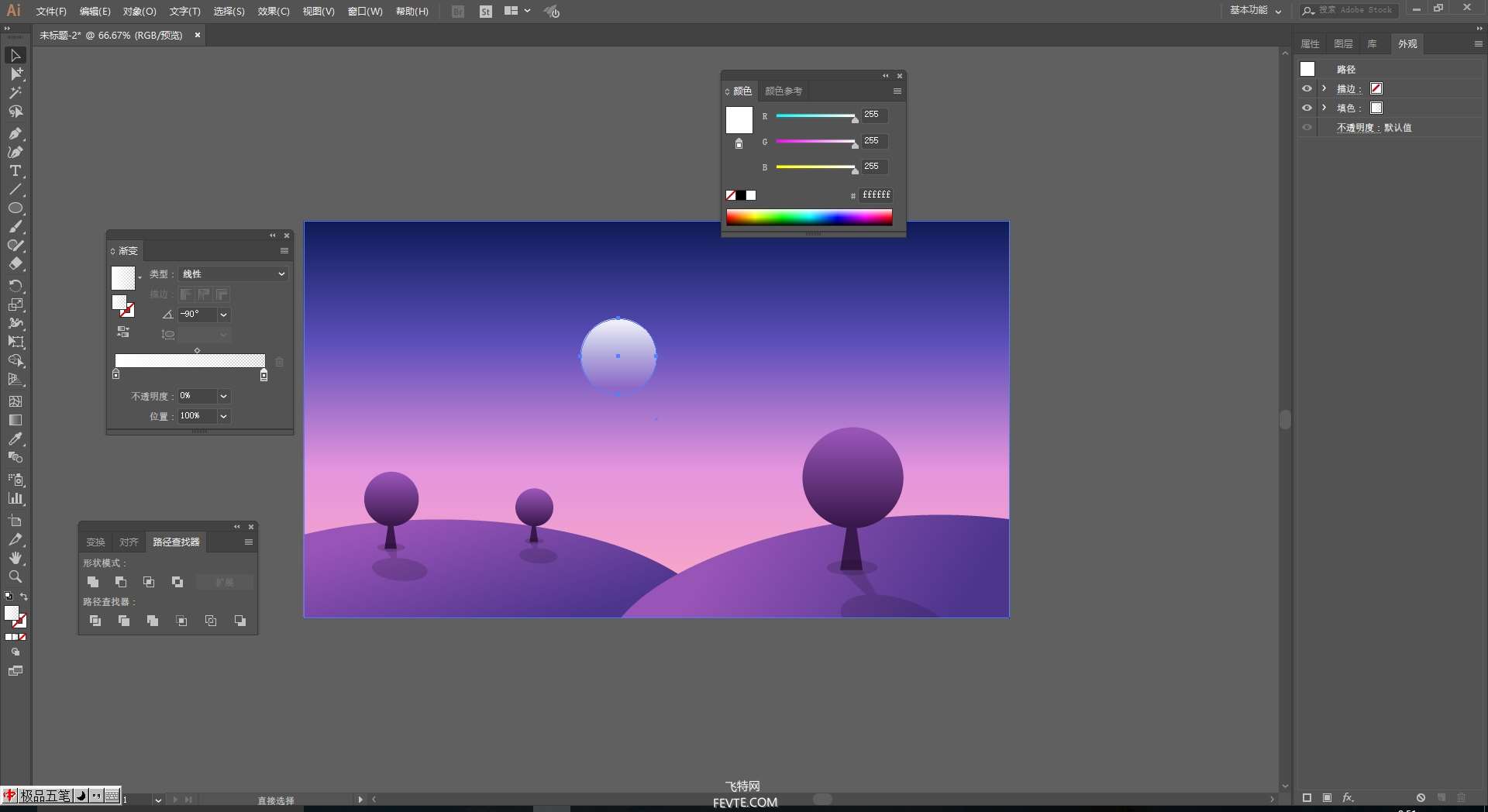Select the Rotate tool
This screenshot has width=1488, height=812.
[x=15, y=286]
